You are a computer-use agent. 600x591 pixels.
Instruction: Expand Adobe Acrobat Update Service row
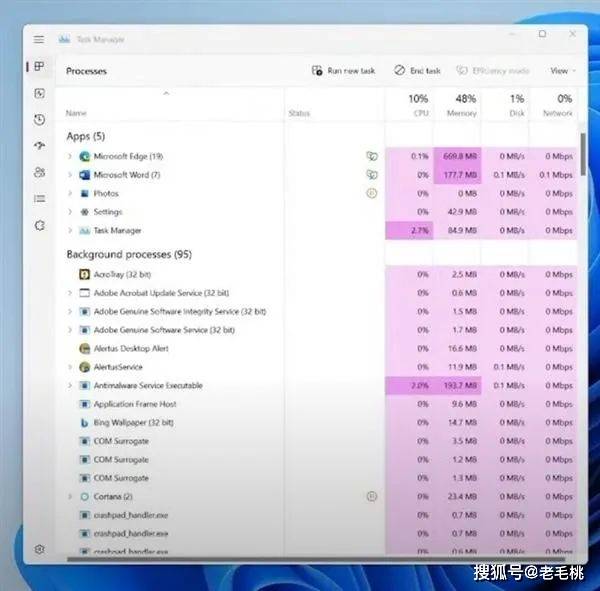(70, 293)
